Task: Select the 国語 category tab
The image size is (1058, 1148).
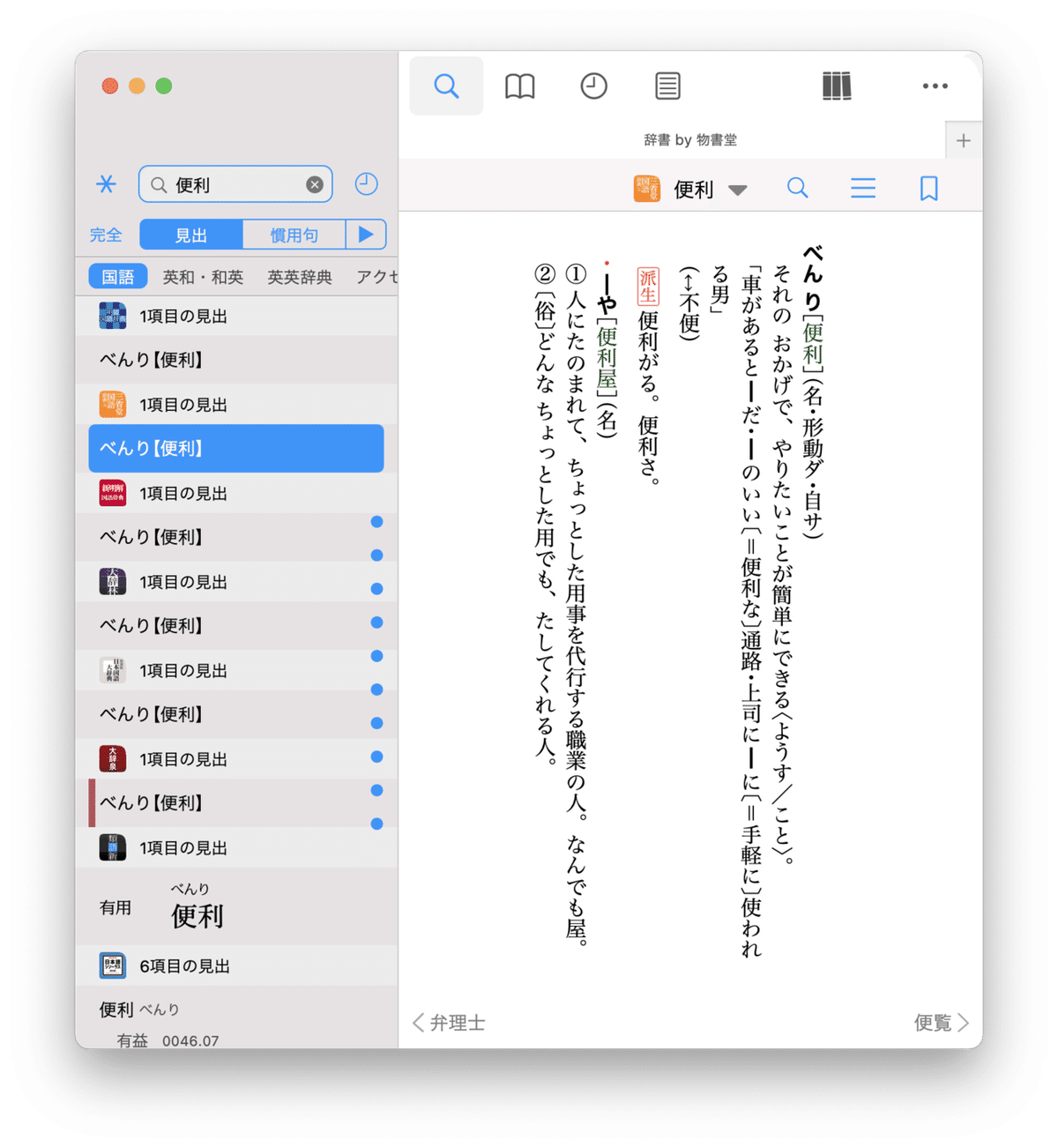Action: (x=118, y=277)
